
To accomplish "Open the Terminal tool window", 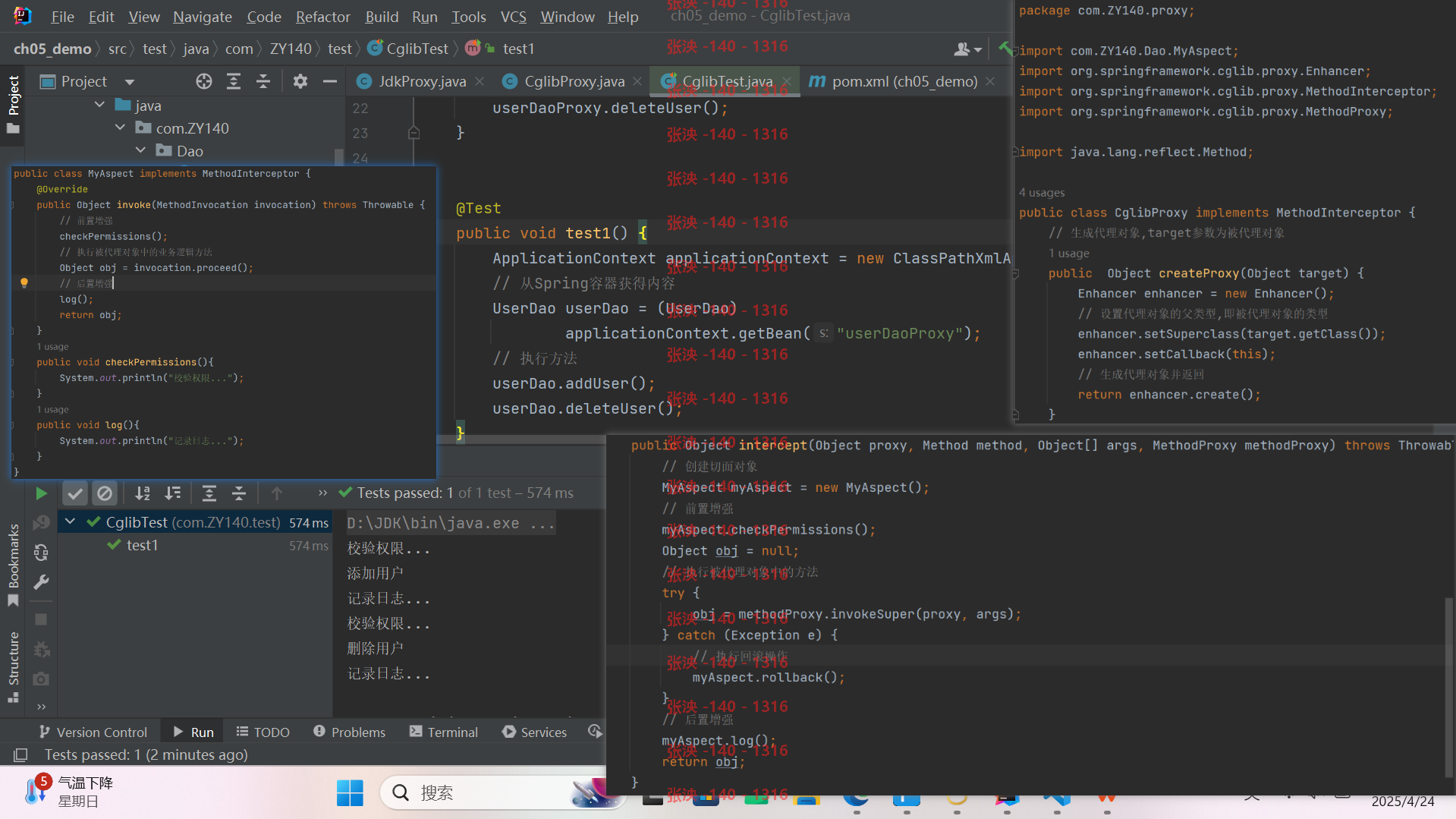I will point(444,732).
